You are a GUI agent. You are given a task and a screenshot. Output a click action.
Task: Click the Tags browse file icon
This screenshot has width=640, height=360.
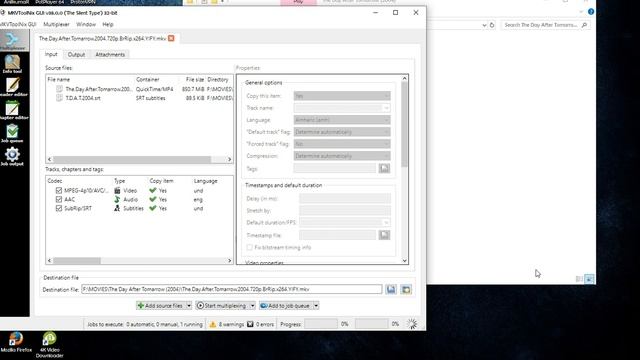click(384, 168)
